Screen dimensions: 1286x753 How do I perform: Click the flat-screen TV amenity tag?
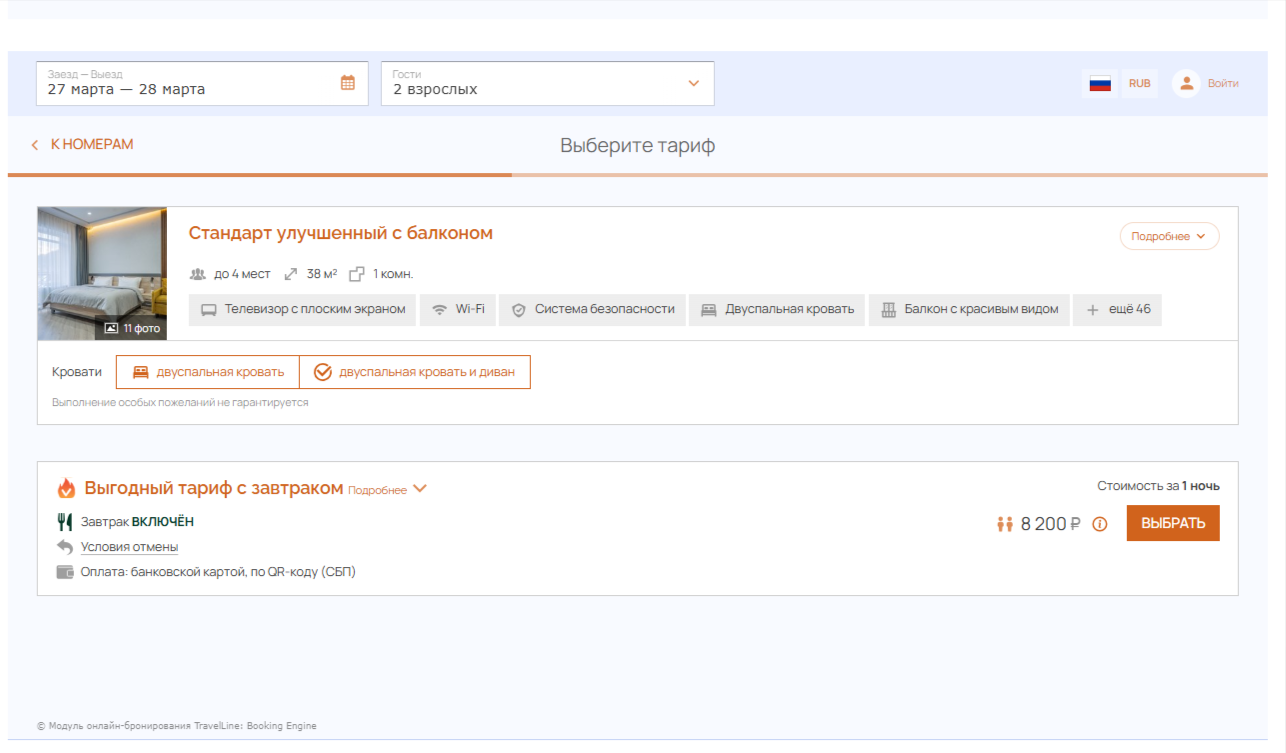[302, 310]
